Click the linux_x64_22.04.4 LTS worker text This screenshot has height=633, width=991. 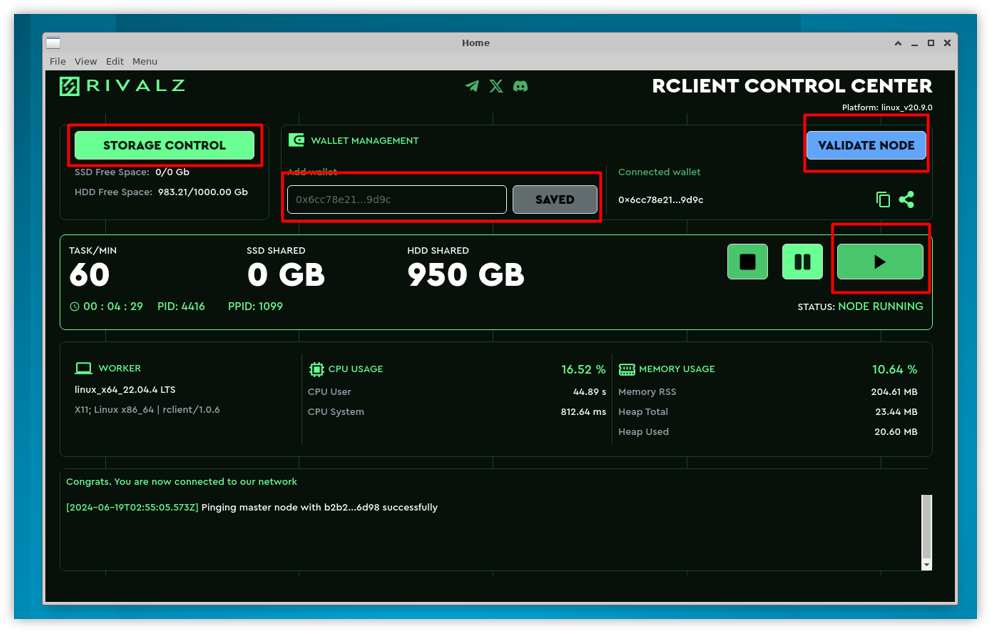coord(125,390)
